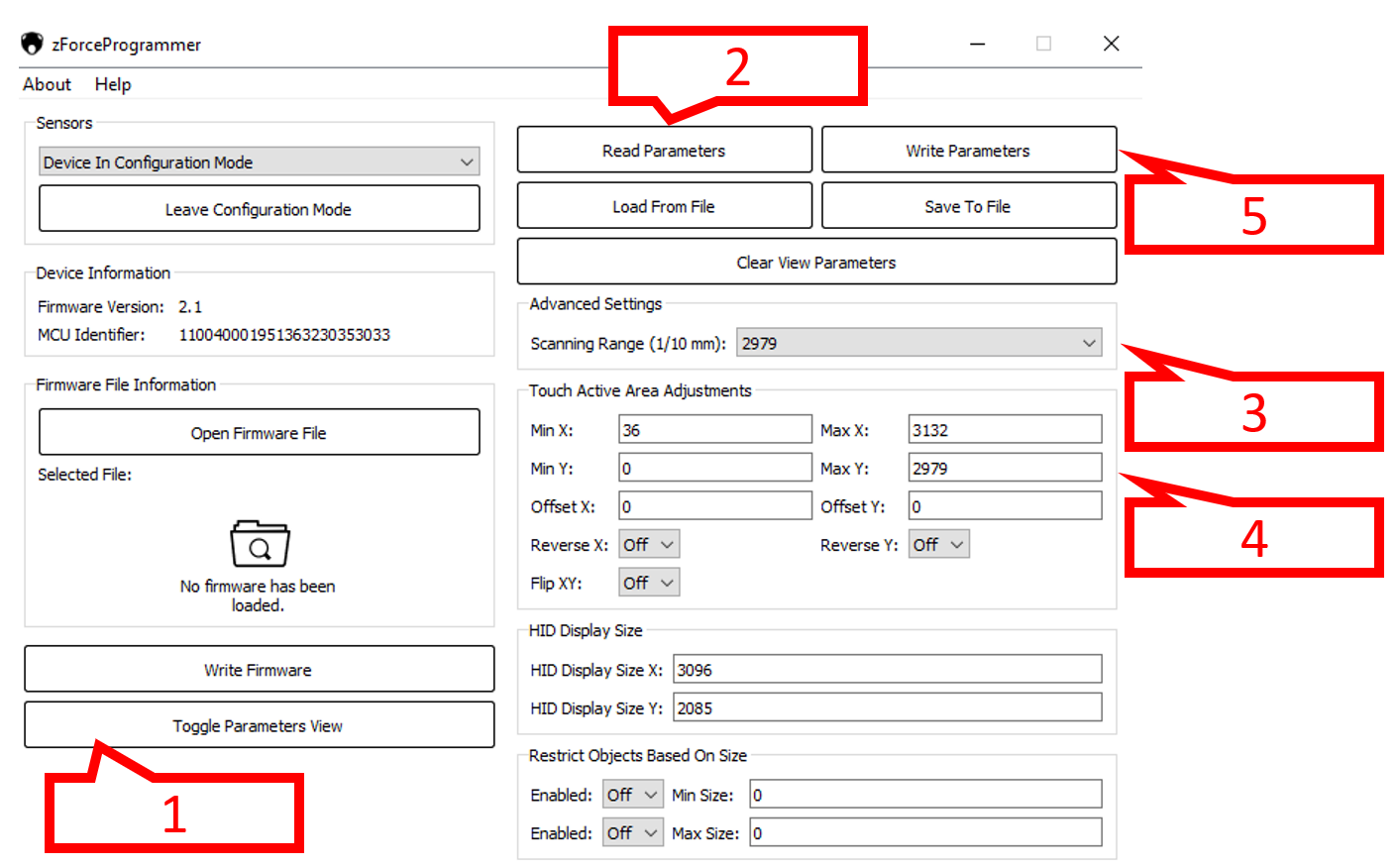The width and height of the screenshot is (1397, 868).
Task: Open the Reverse X dropdown
Action: point(649,545)
